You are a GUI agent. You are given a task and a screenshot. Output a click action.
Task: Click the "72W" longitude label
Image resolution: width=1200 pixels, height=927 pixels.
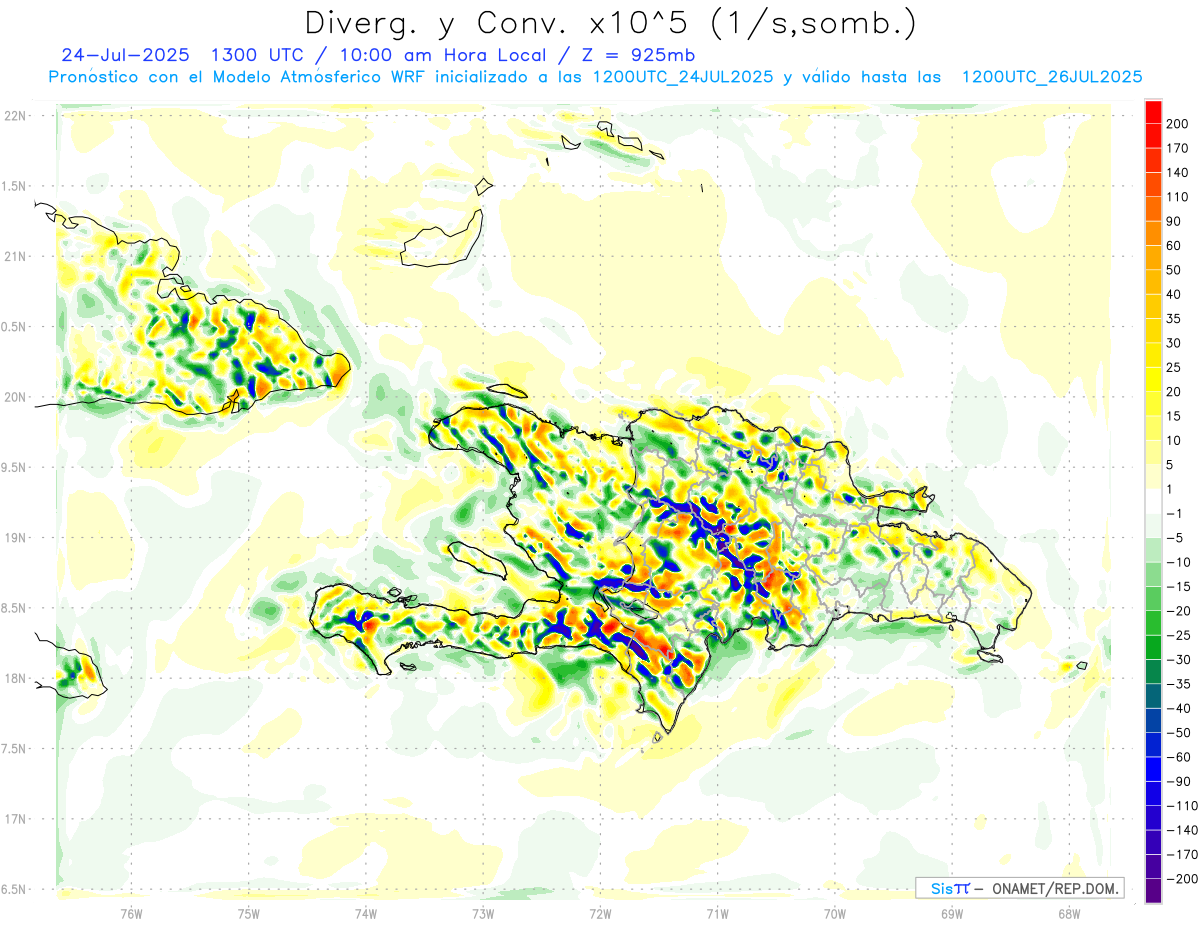pos(600,913)
